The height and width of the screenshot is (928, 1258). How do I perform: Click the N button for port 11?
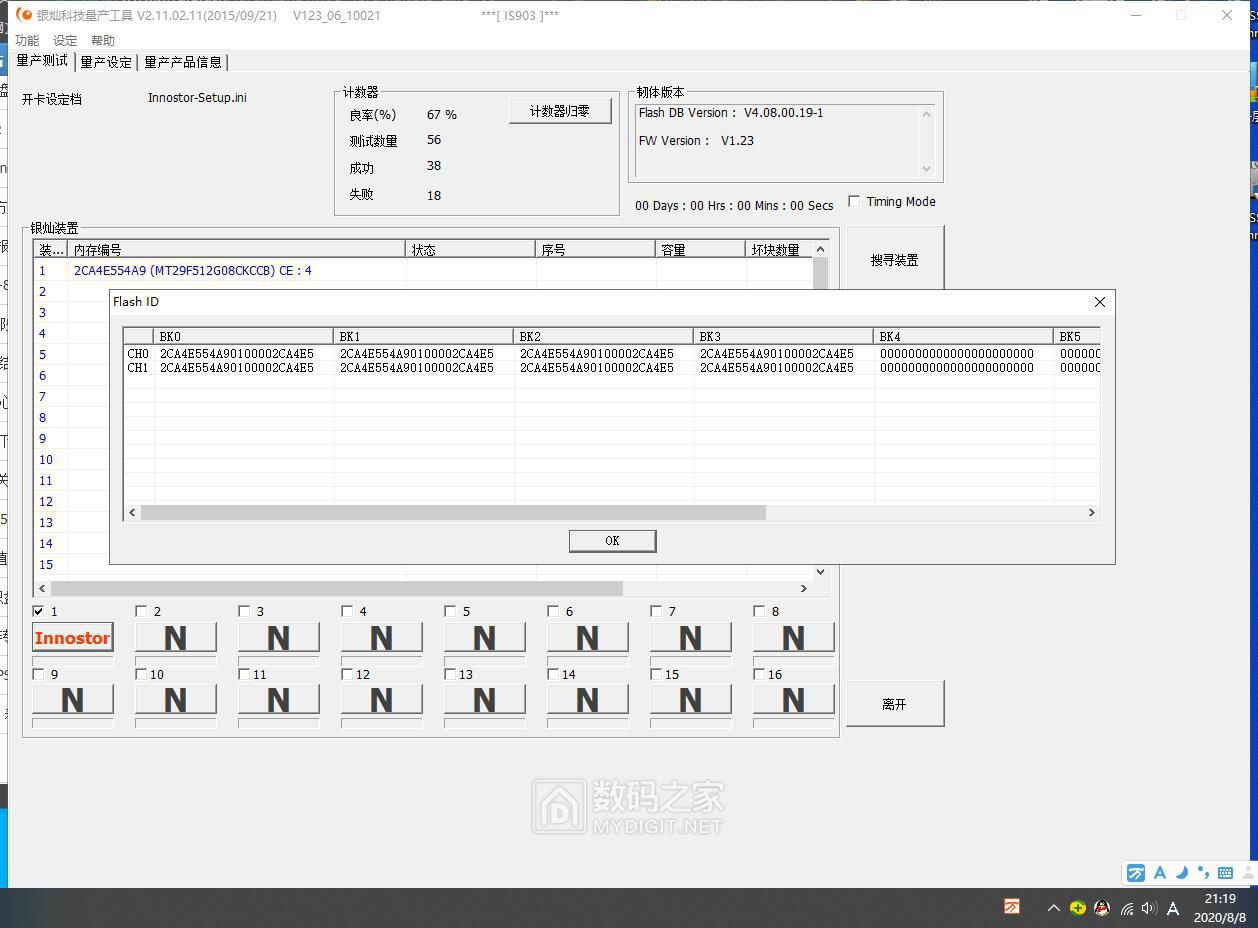pos(278,700)
